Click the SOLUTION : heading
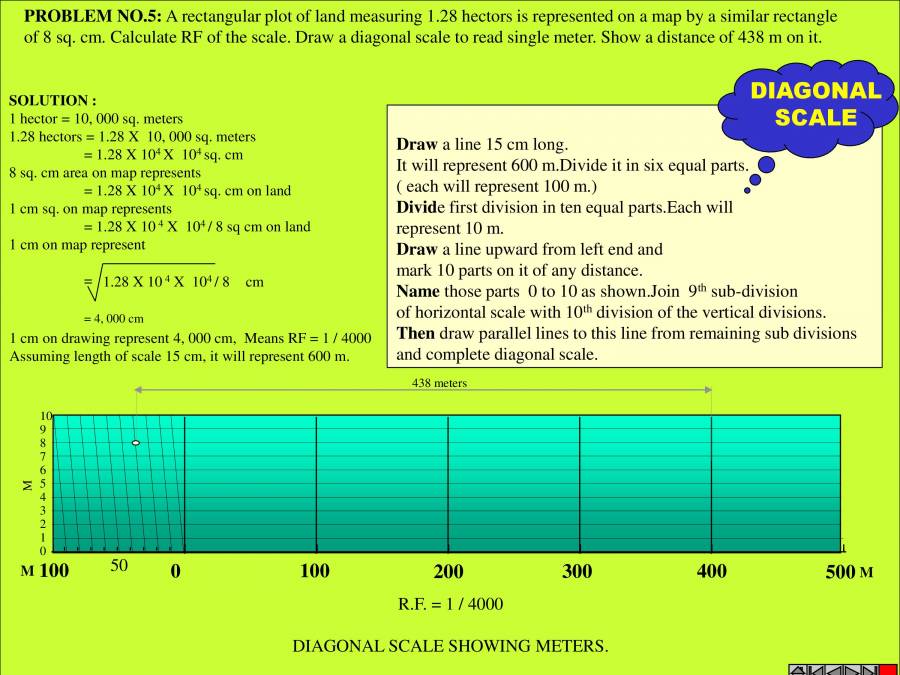 click(52, 101)
